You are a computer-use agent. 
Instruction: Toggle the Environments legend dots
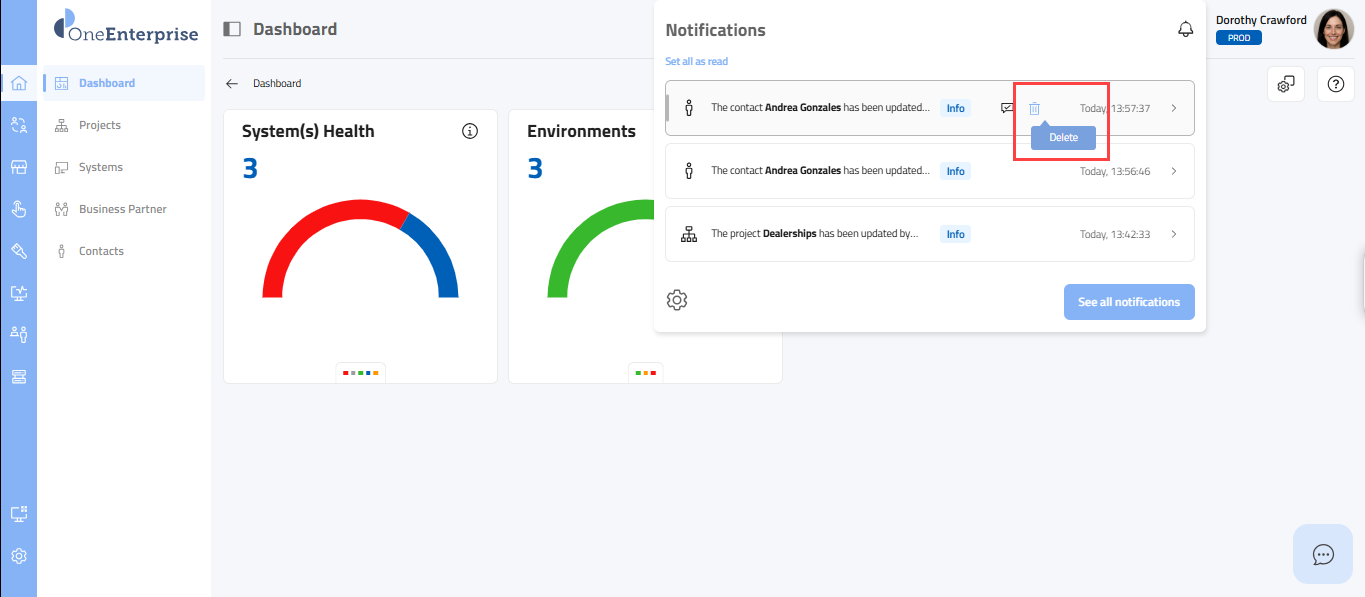(x=645, y=373)
